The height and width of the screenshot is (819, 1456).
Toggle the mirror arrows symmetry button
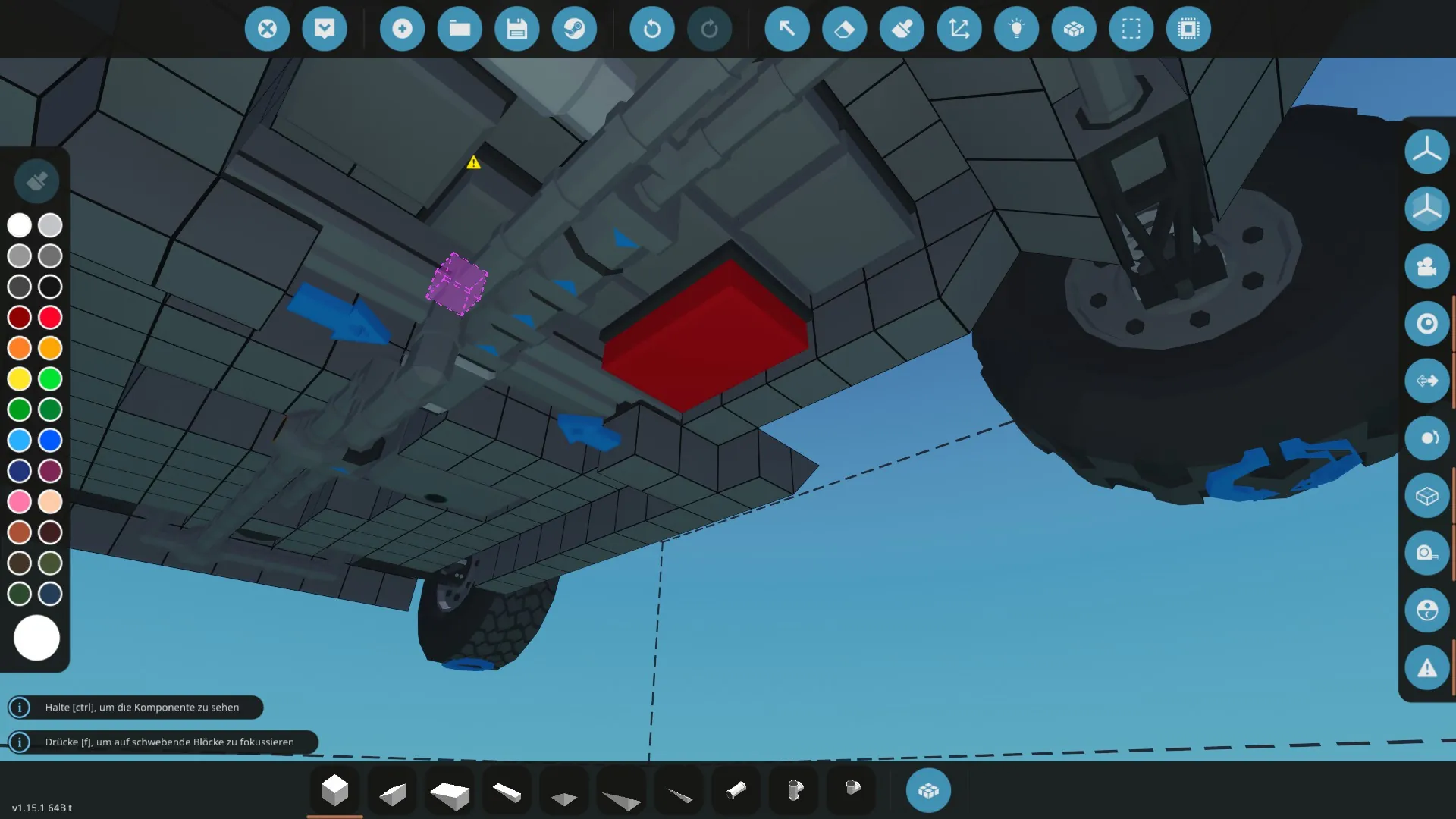[x=1426, y=381]
